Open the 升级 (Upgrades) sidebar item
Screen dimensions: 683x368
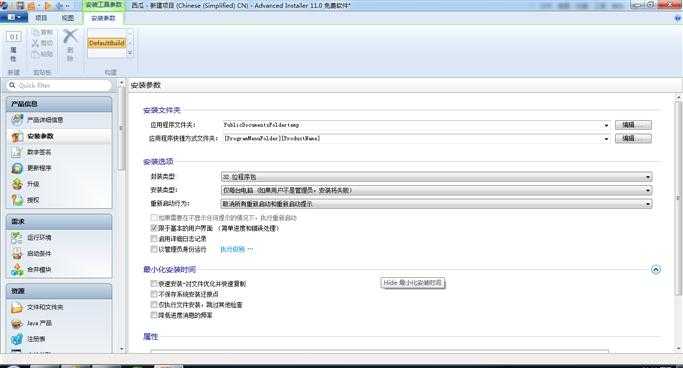[x=59, y=184]
